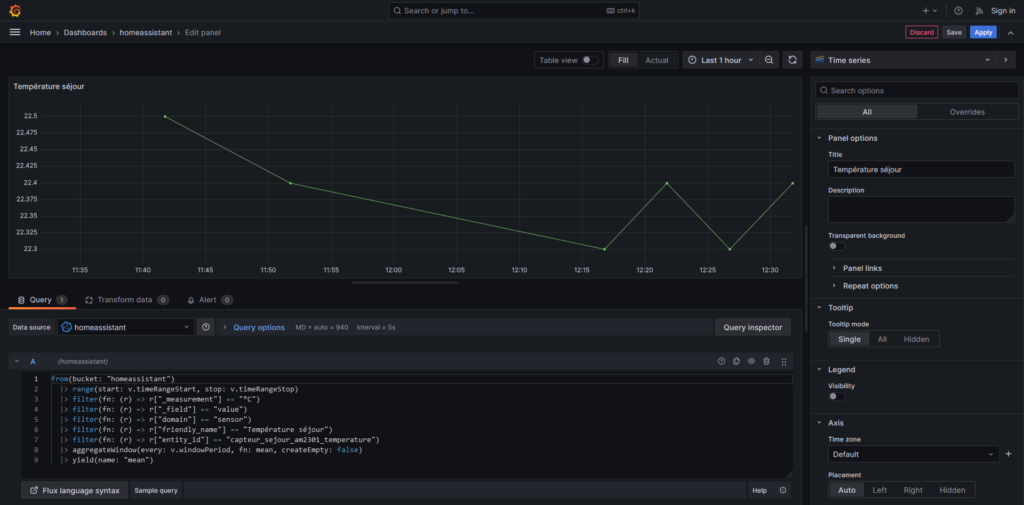
Task: Delete query A with trash icon
Action: point(766,361)
